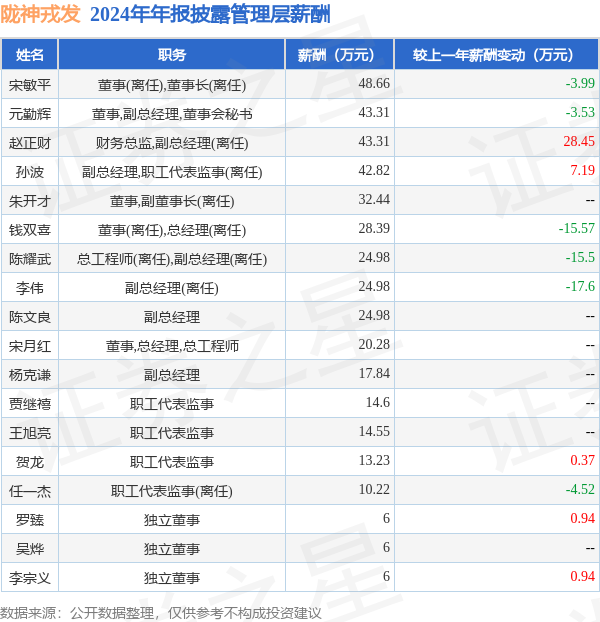Image resolution: width=600 pixels, height=622 pixels.
Task: Click position cell 副总经理(离任) for 李伟
Action: (172, 288)
